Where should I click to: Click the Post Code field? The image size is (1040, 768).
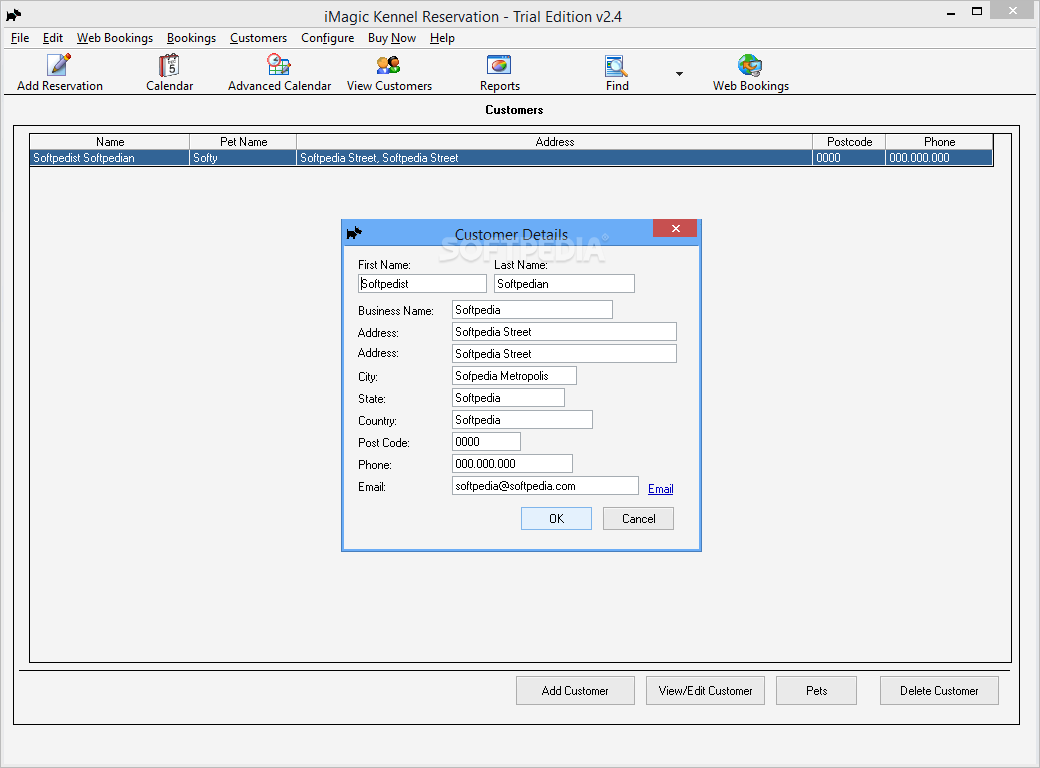point(487,442)
